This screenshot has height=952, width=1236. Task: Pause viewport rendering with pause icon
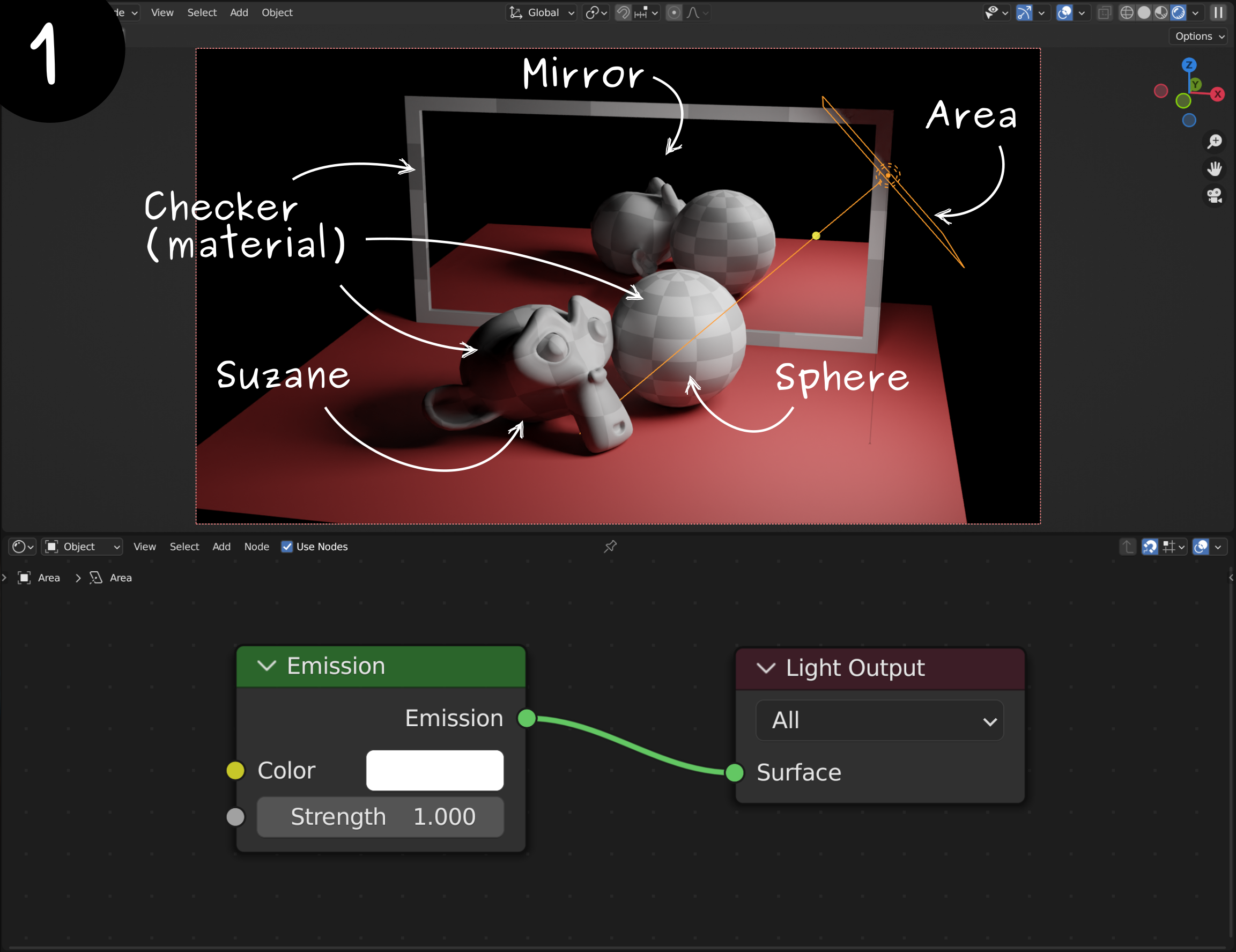click(x=1218, y=12)
